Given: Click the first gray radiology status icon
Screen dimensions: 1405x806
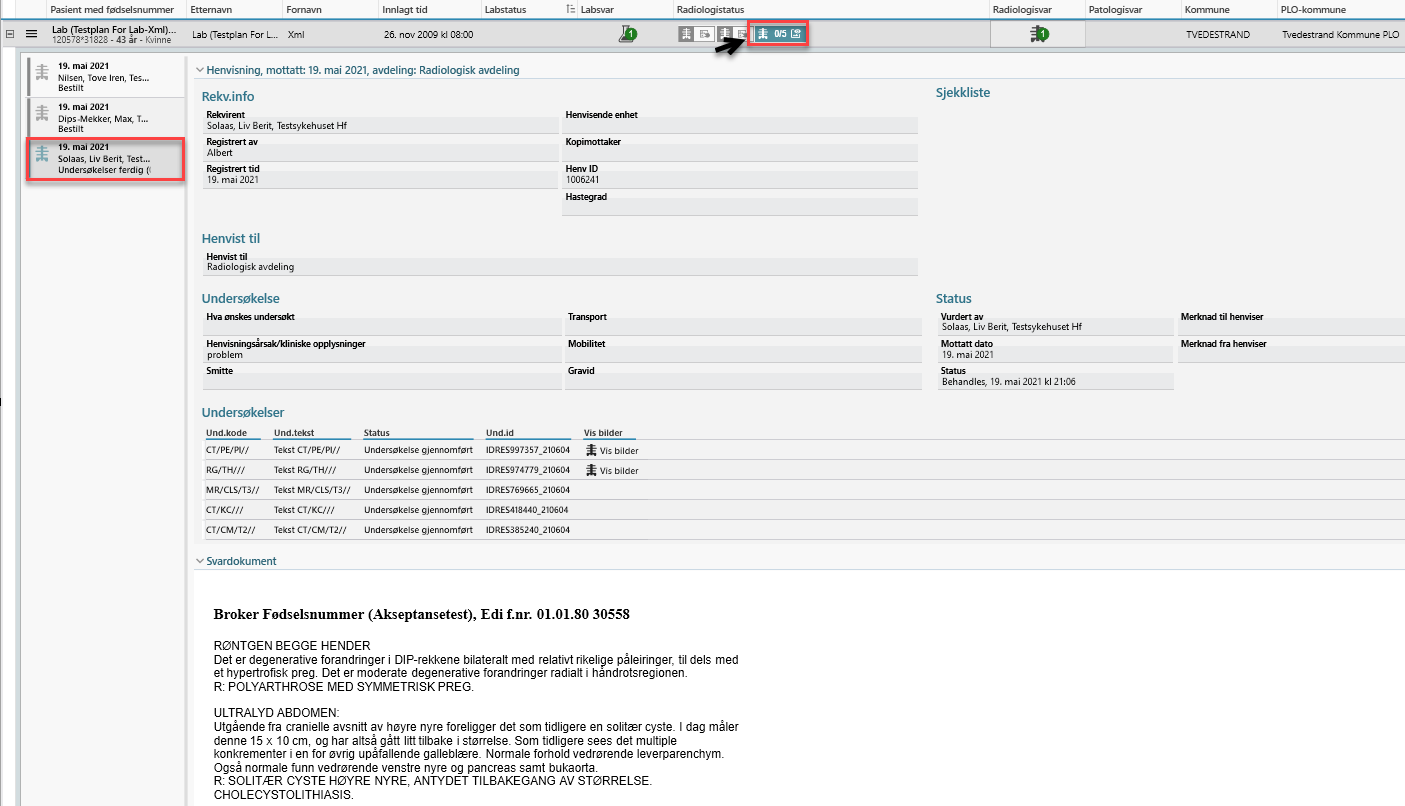Looking at the screenshot, I should (695, 34).
